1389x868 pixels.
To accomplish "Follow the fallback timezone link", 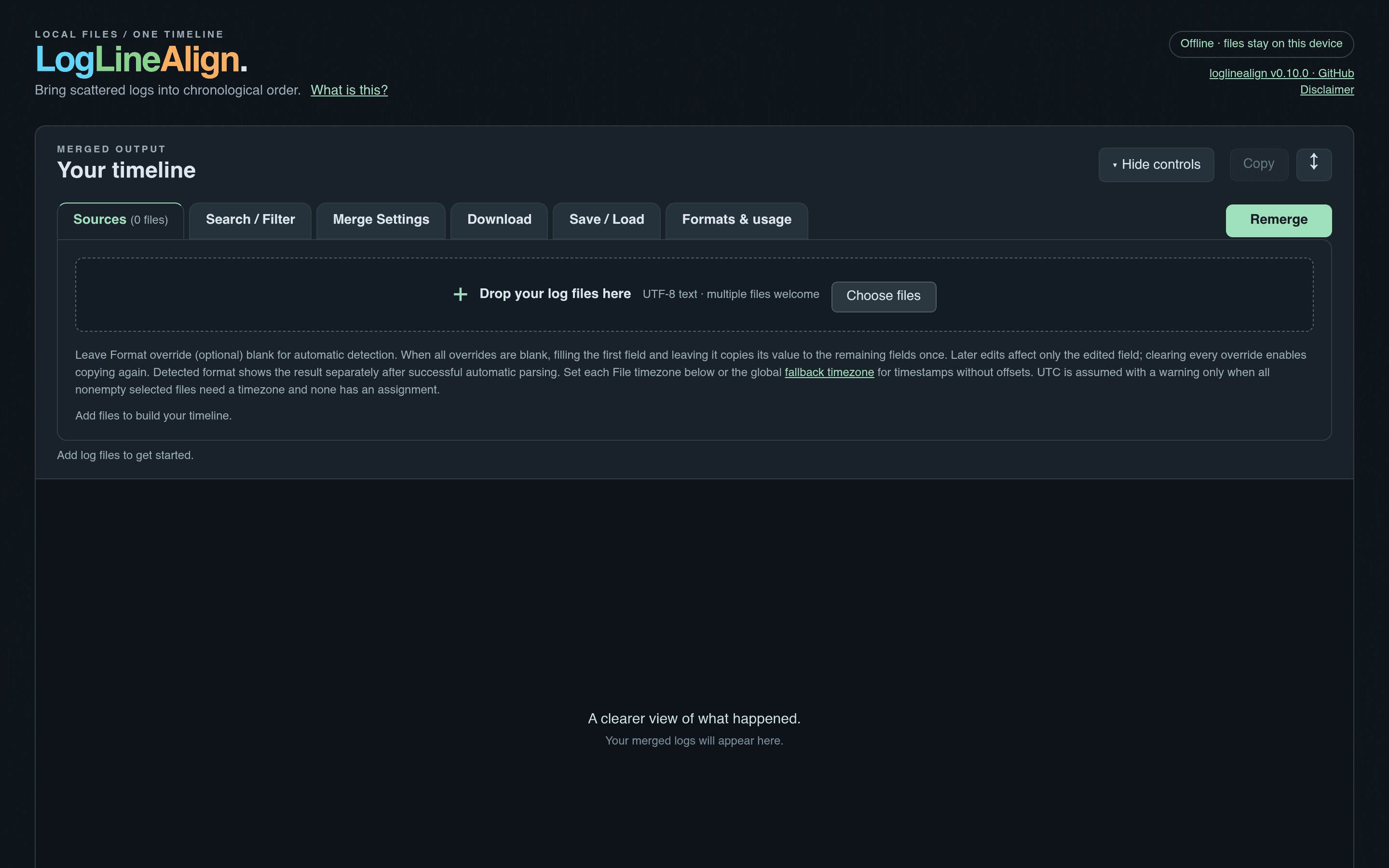I will point(829,373).
